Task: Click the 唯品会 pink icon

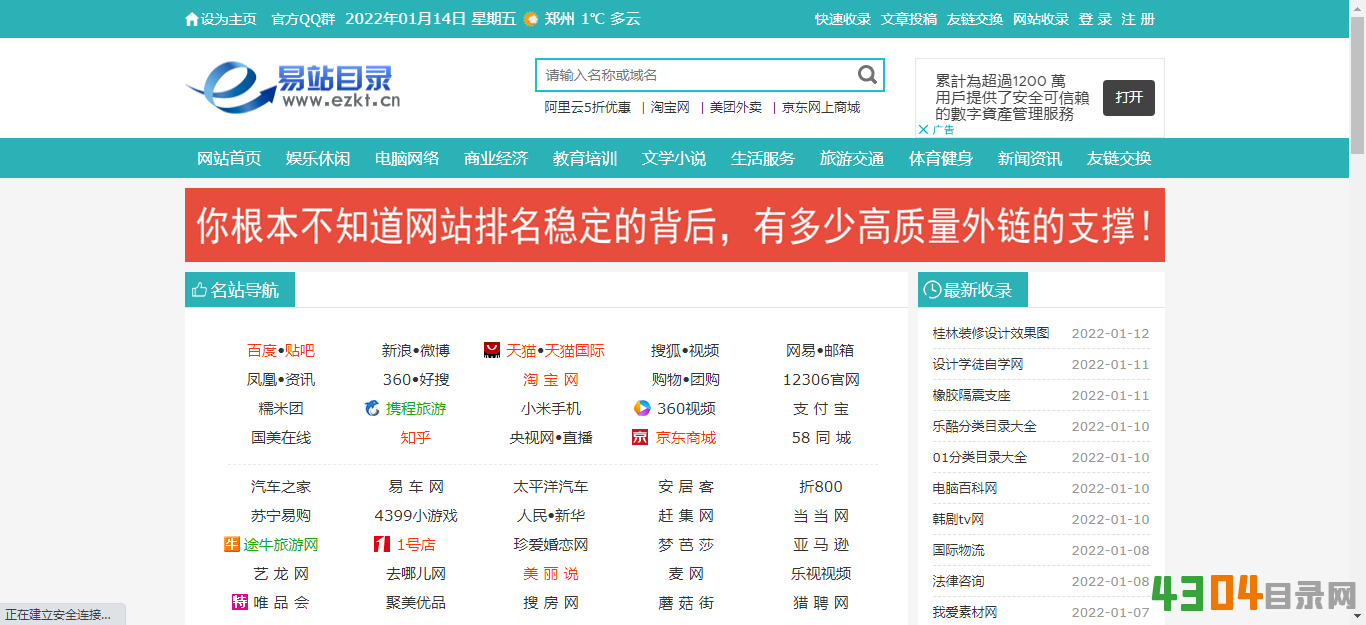Action: [239, 603]
